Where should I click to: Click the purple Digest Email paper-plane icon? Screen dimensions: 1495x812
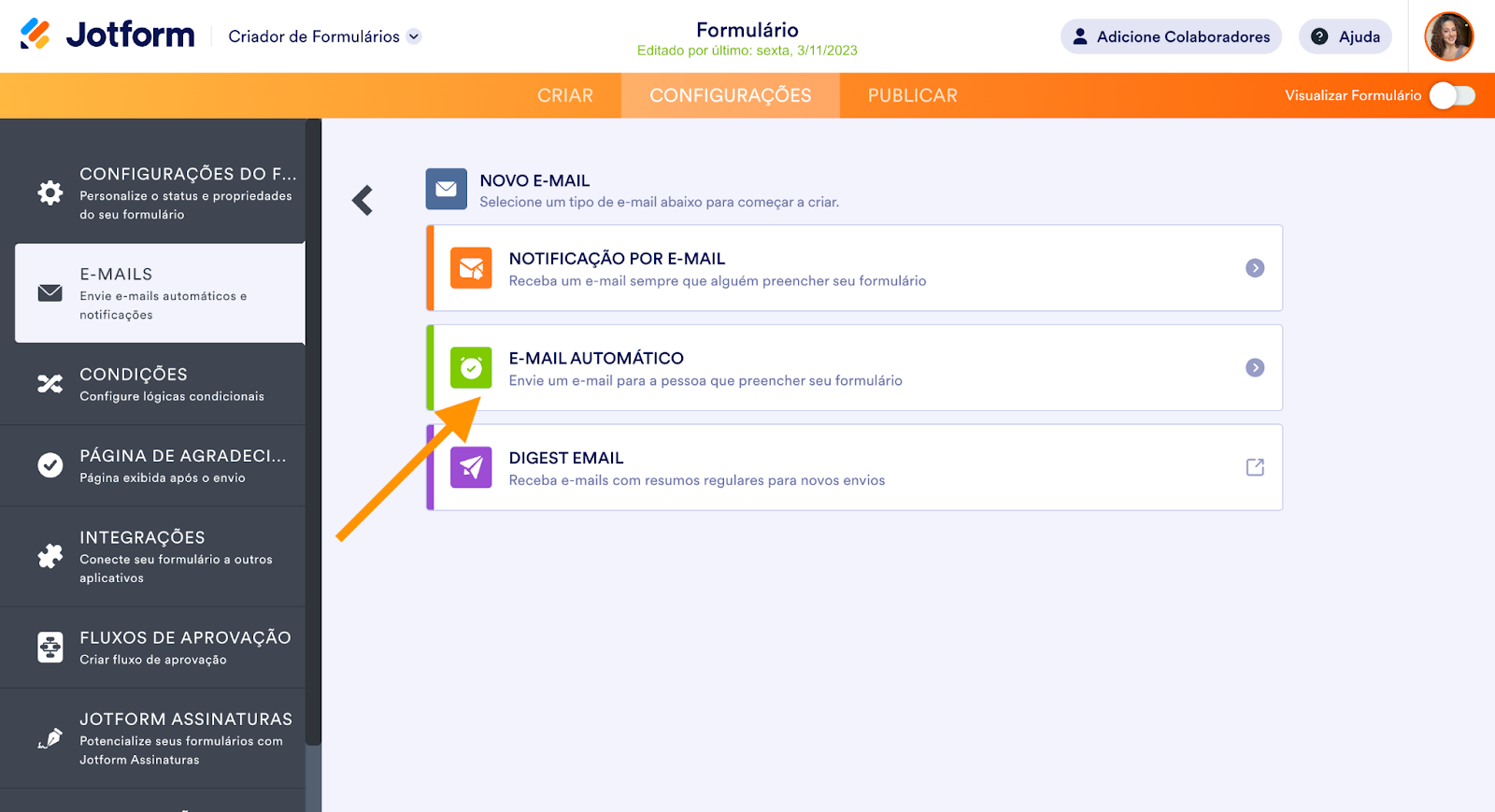pos(471,467)
